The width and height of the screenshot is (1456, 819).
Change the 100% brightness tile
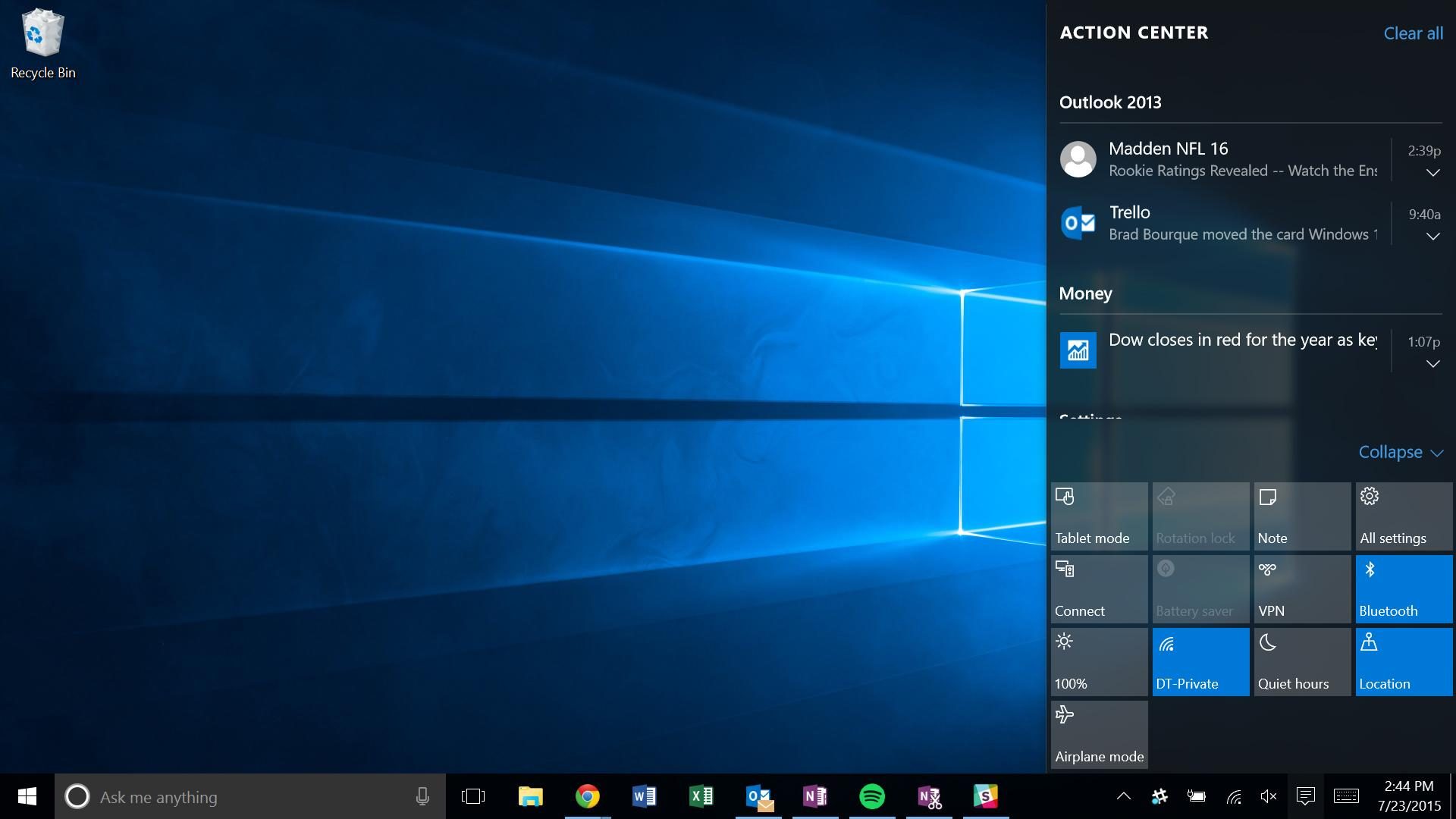click(1099, 662)
